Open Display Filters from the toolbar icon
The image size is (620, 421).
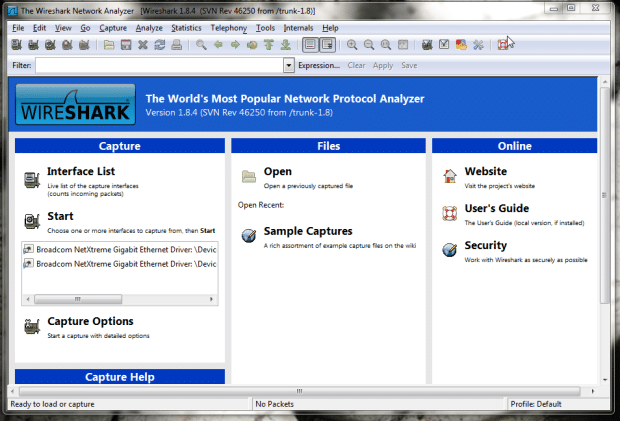tap(444, 45)
